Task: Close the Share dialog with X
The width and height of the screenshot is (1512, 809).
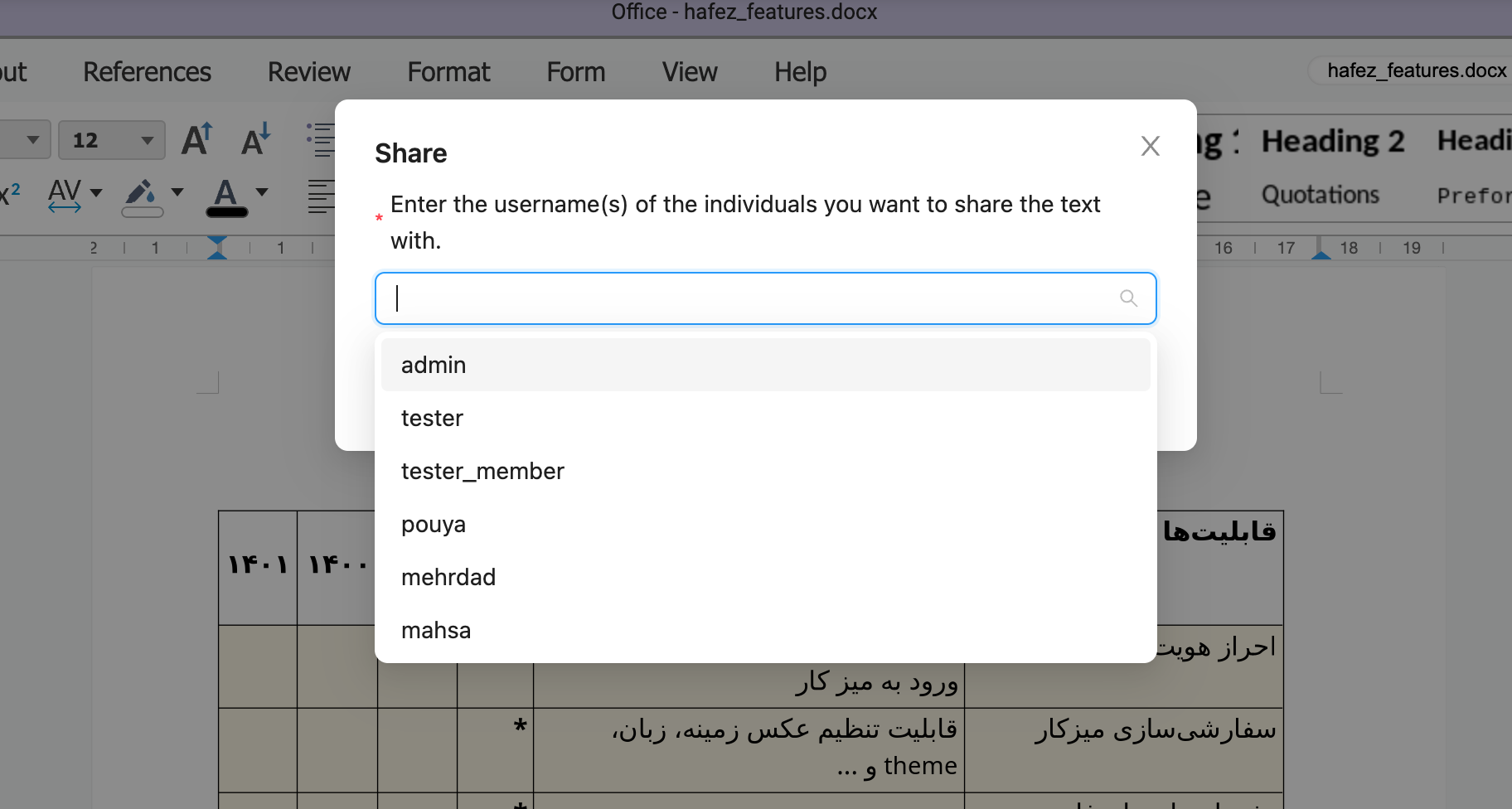Action: [1150, 147]
